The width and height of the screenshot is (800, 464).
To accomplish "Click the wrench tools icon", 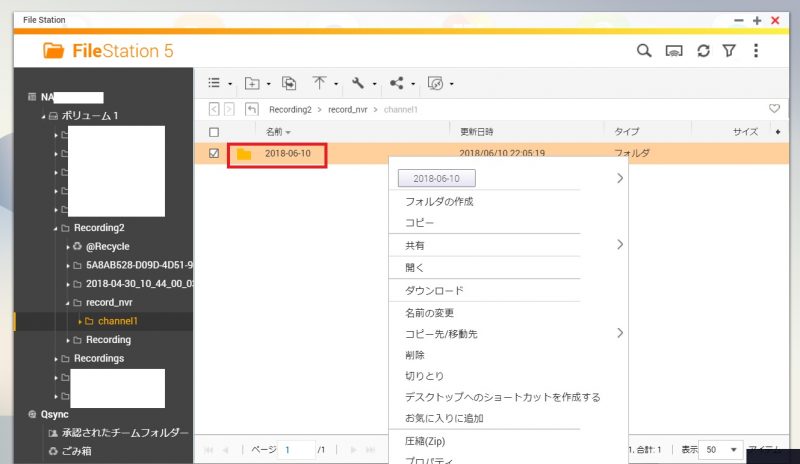I will (358, 83).
